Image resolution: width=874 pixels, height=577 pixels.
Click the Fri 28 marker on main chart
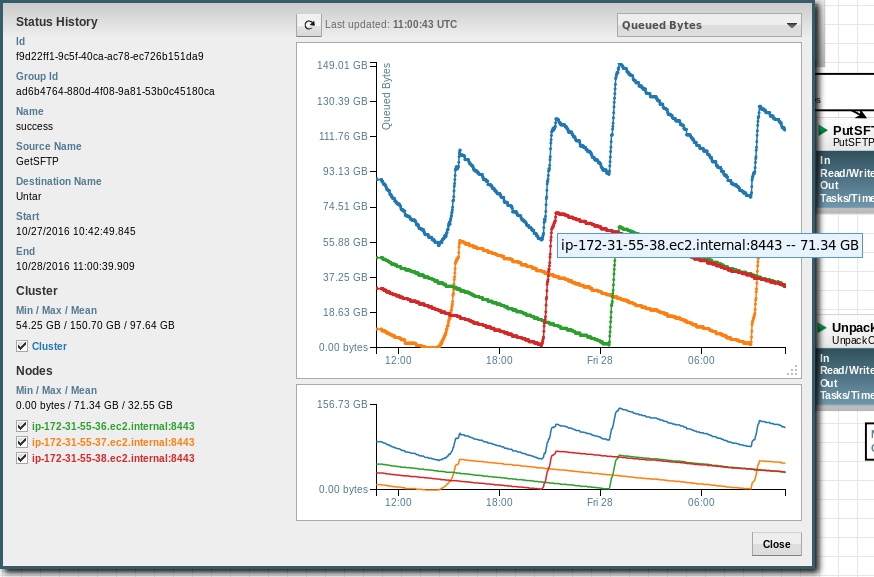pos(600,360)
